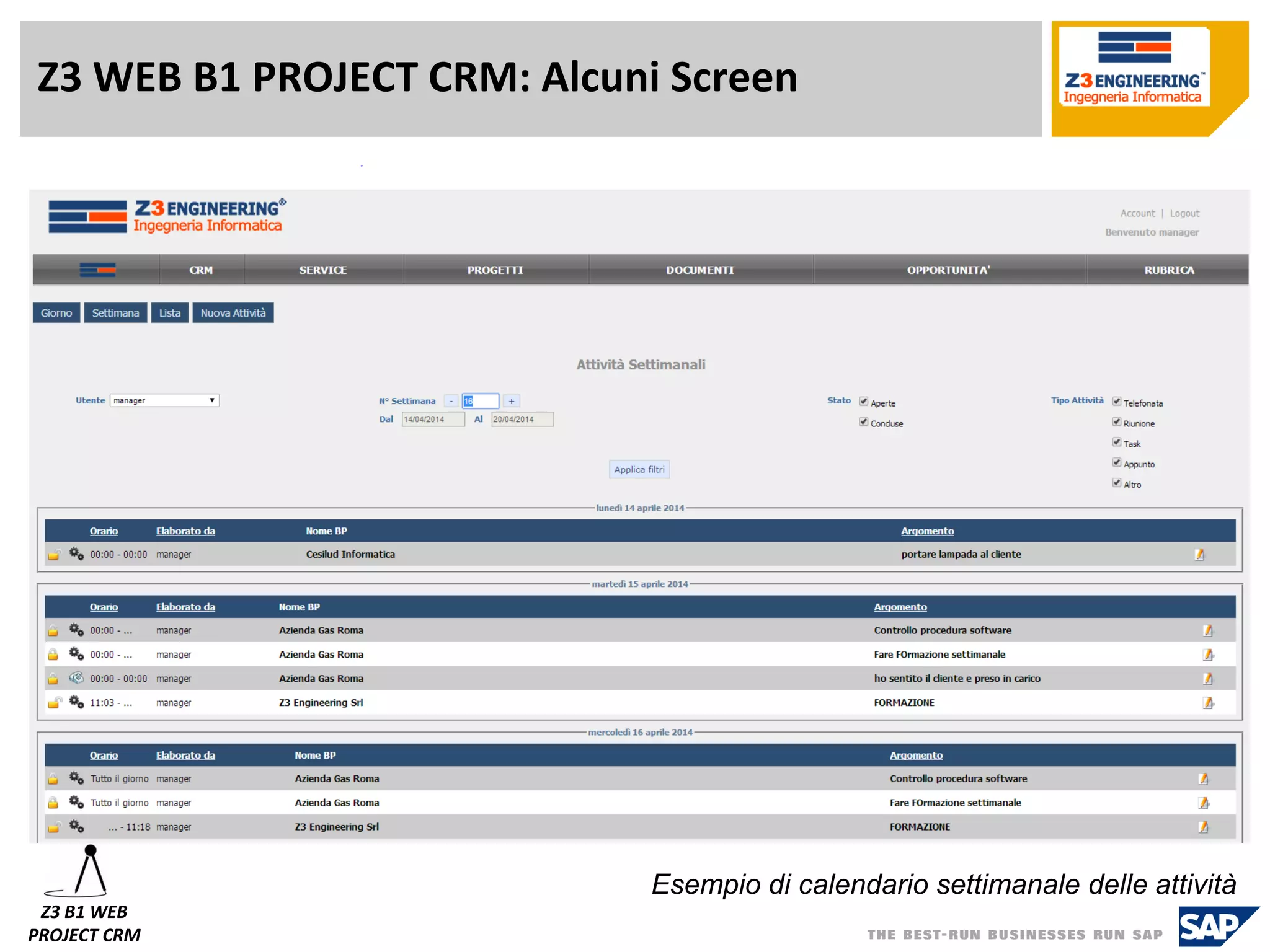Increase week number with plus button
The image size is (1270, 952).
(512, 401)
